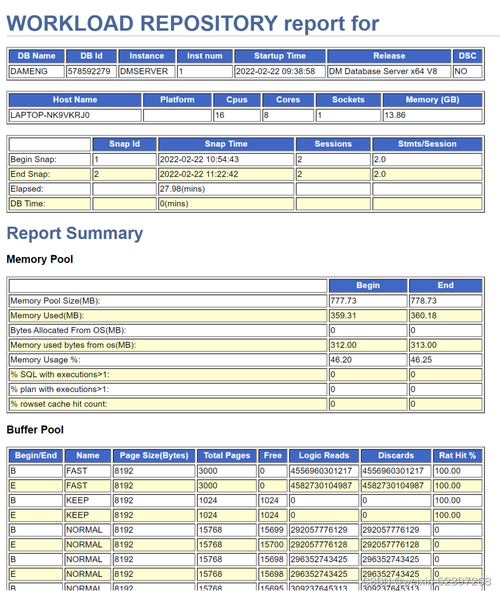Select the LAPTOP-NK9VKRJ0 host name cell
500x591 pixels.
[x=75, y=115]
